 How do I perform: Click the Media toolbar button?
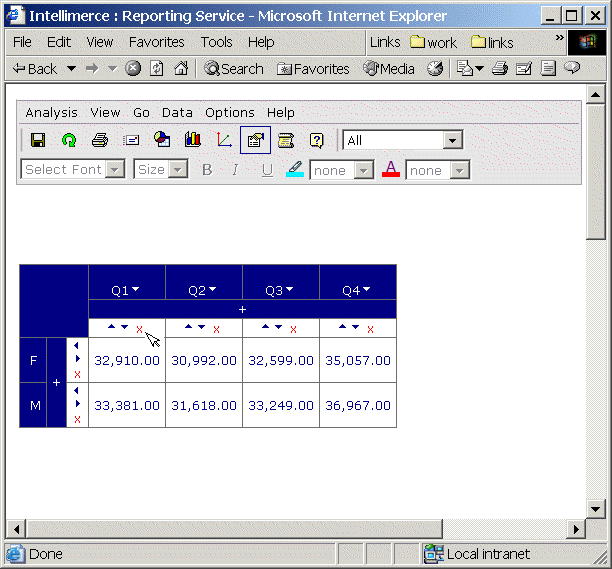point(389,69)
